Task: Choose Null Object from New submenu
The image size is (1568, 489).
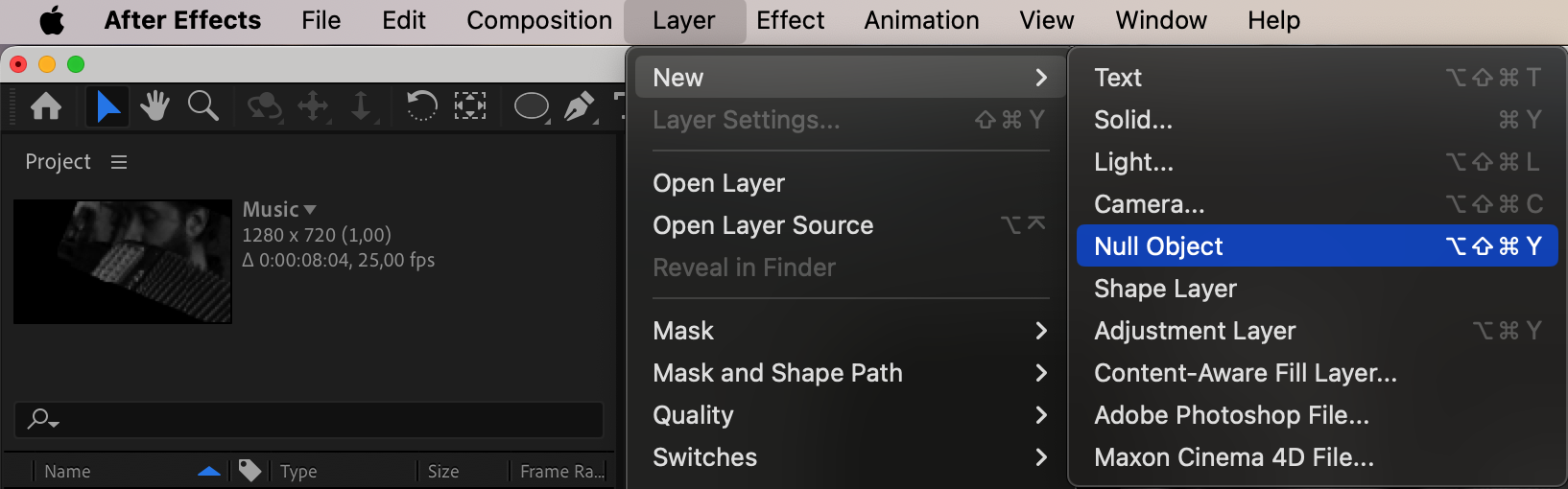Action: (x=1317, y=246)
